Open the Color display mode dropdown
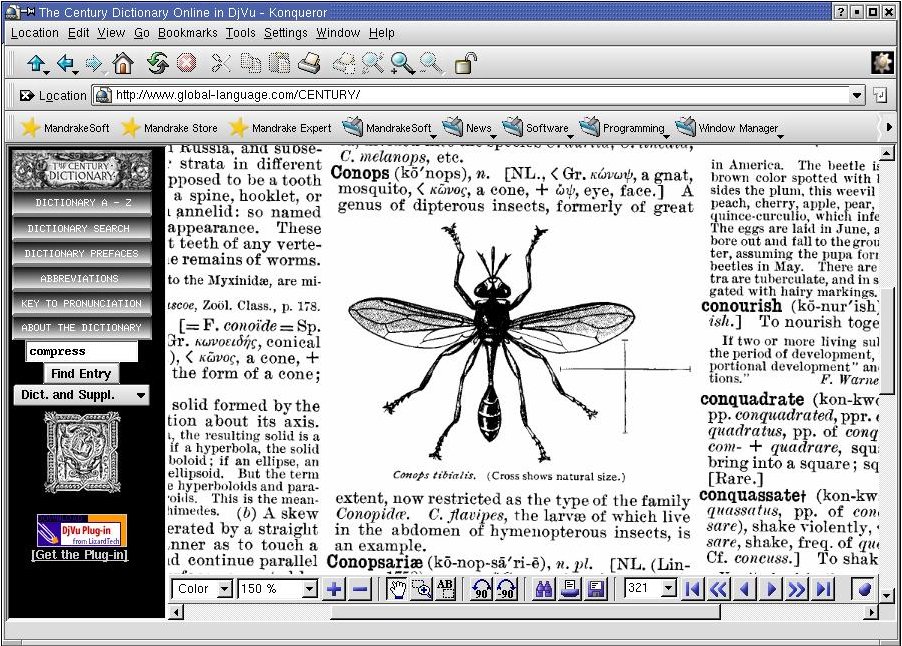 [224, 589]
